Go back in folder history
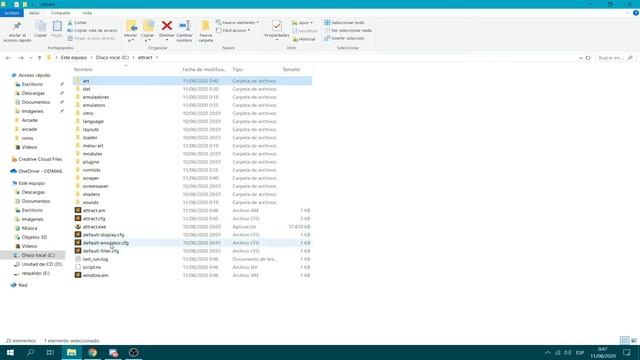 8,58
